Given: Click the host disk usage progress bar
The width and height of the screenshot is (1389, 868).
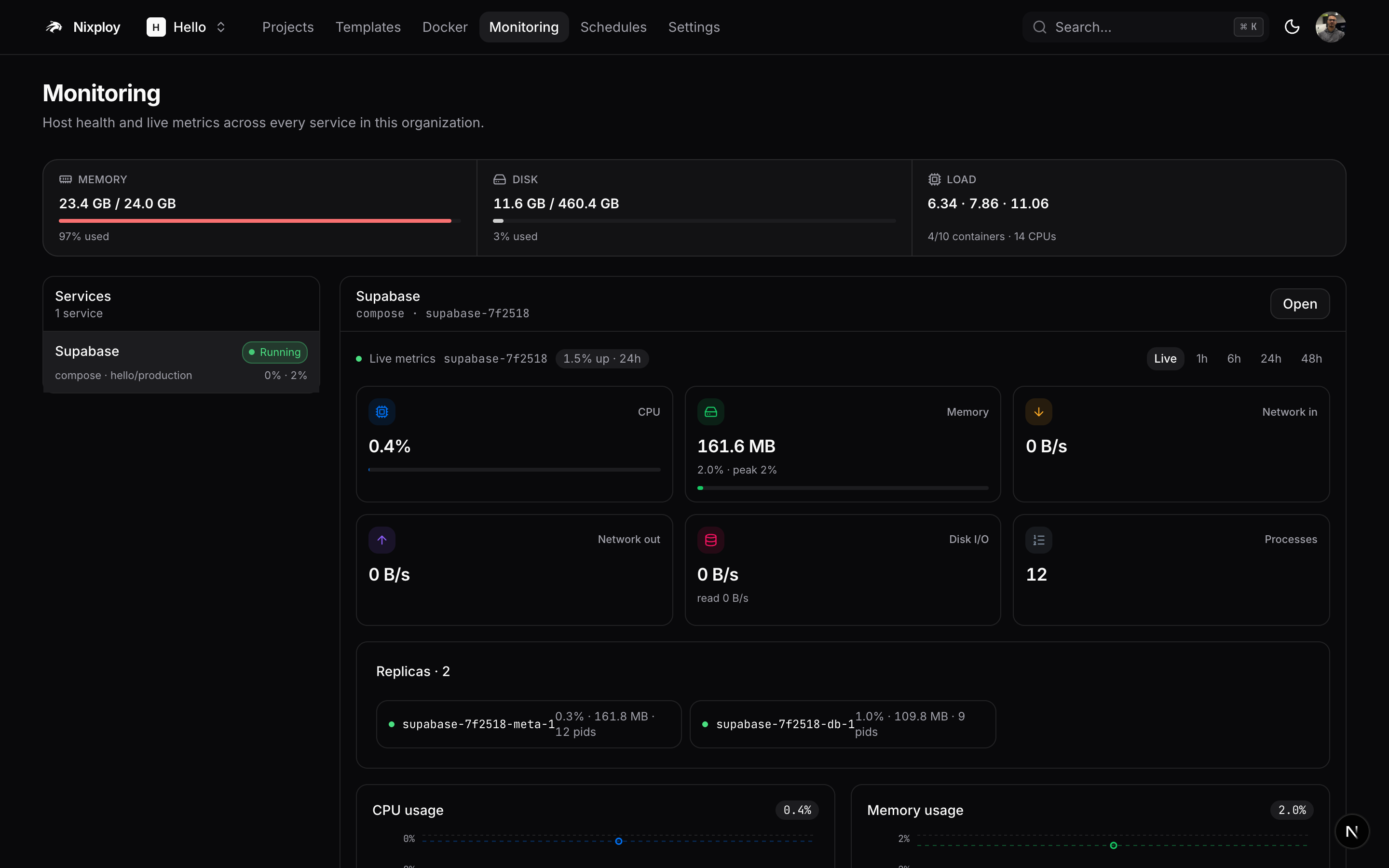Looking at the screenshot, I should coord(694,220).
